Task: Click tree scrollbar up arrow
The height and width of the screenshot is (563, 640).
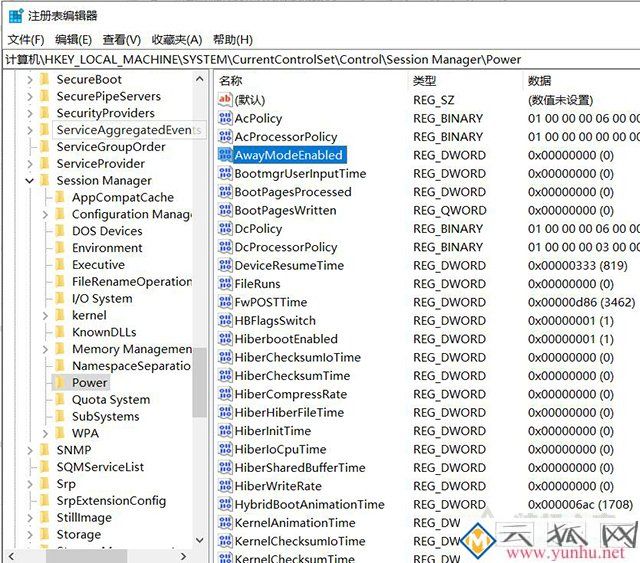Action: tap(200, 79)
